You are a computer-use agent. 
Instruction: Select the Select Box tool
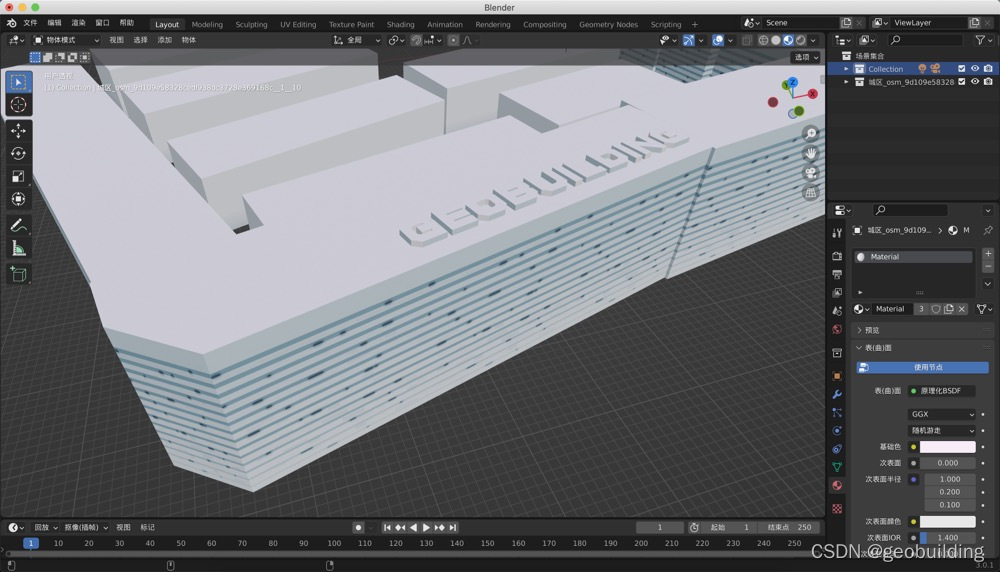pyautogui.click(x=18, y=82)
